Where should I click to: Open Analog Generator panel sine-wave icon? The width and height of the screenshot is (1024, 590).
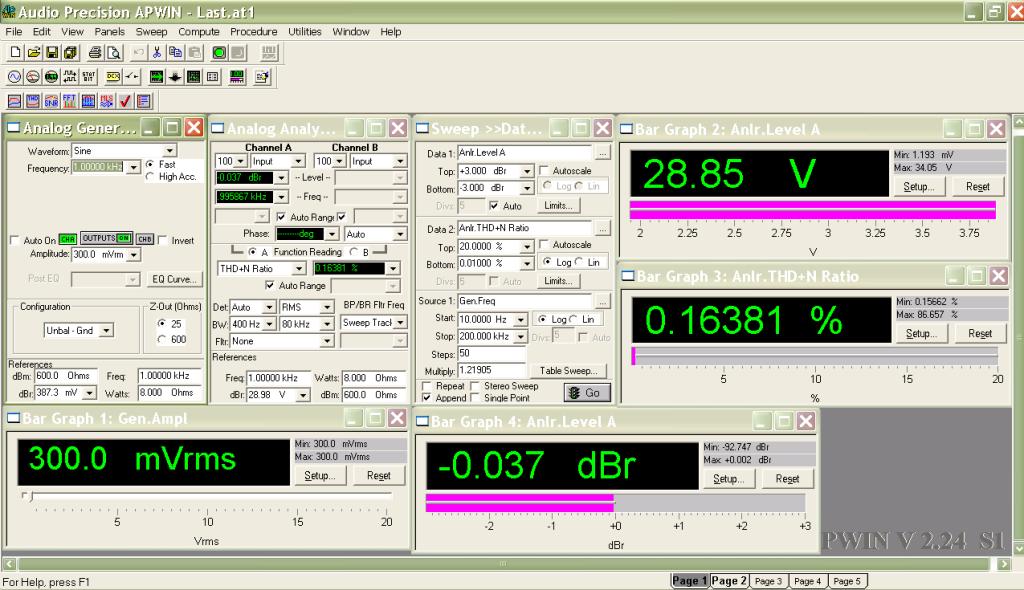(14, 77)
